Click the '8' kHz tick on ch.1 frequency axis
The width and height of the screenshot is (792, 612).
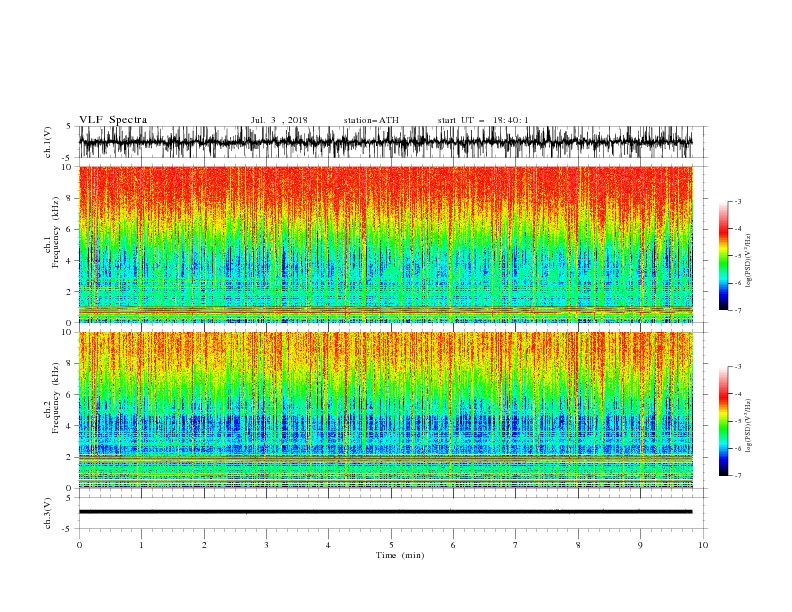70,198
